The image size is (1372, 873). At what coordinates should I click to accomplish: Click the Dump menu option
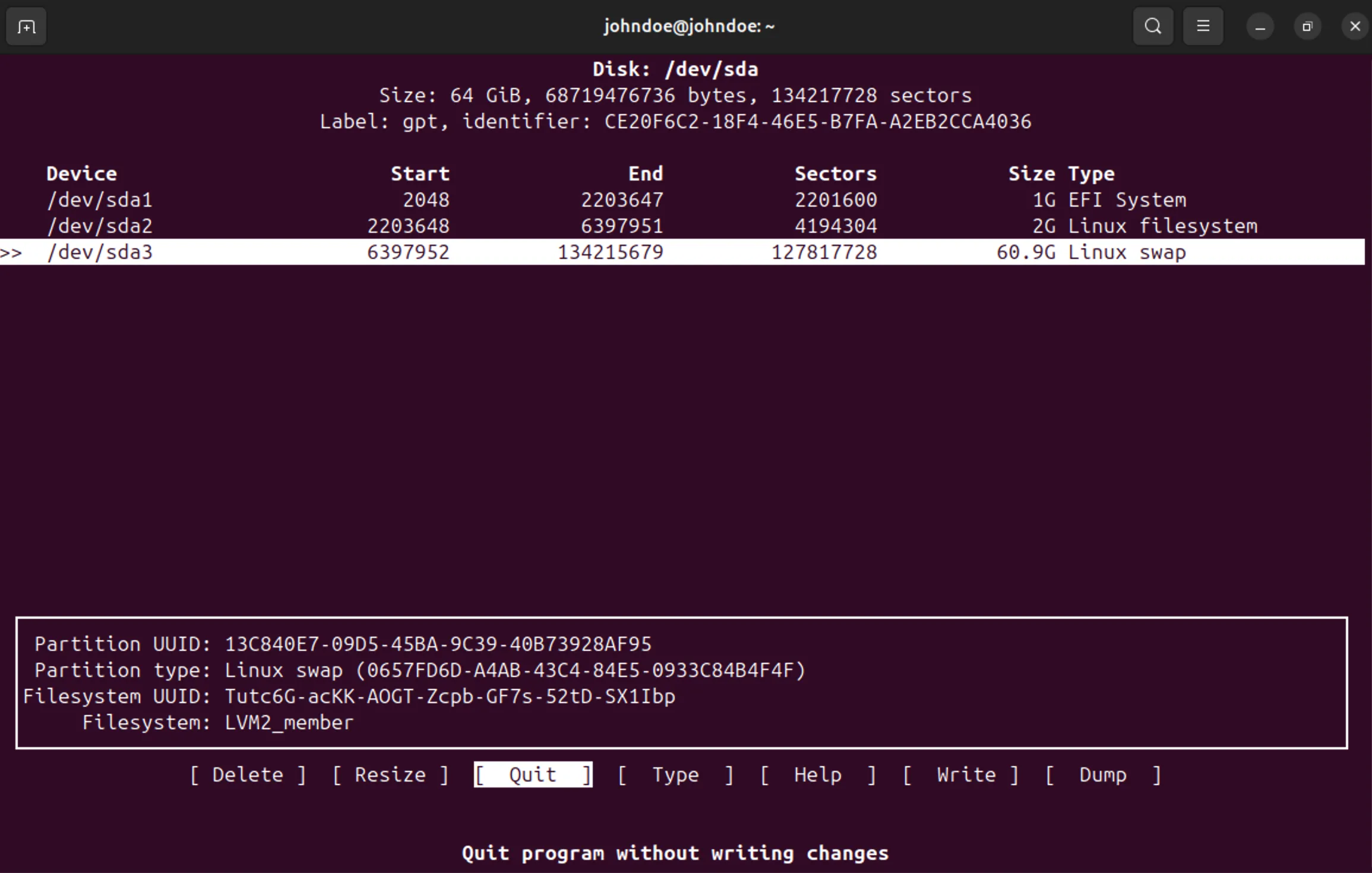point(1103,775)
